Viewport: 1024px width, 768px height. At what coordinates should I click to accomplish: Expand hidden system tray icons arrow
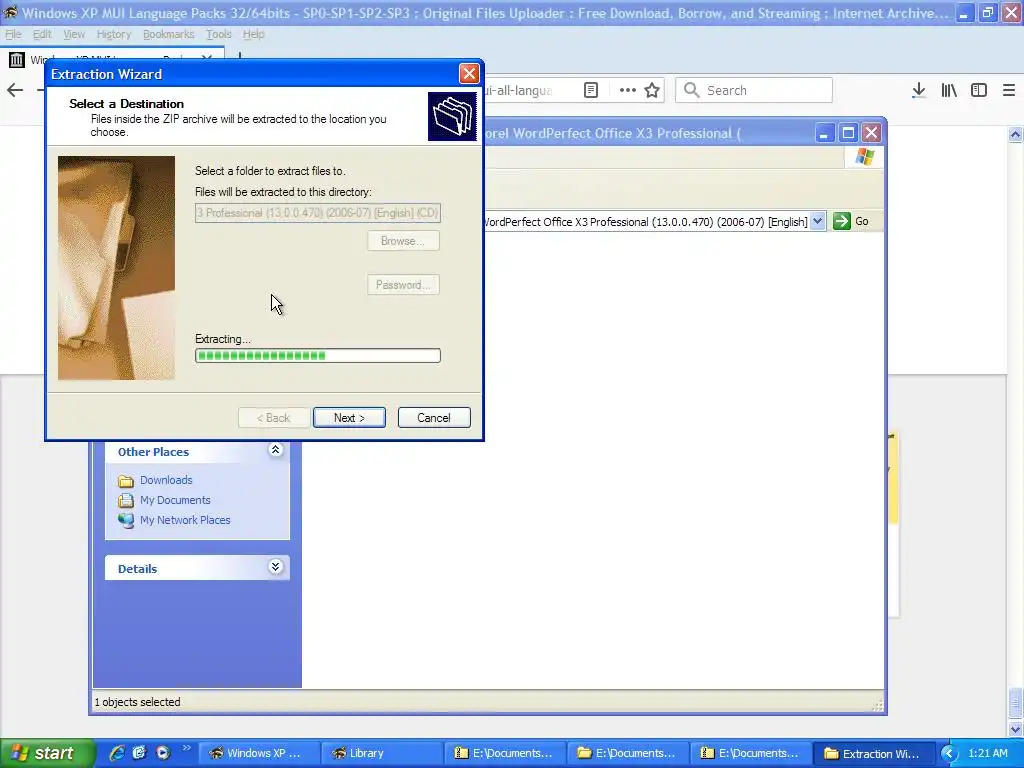pos(949,753)
